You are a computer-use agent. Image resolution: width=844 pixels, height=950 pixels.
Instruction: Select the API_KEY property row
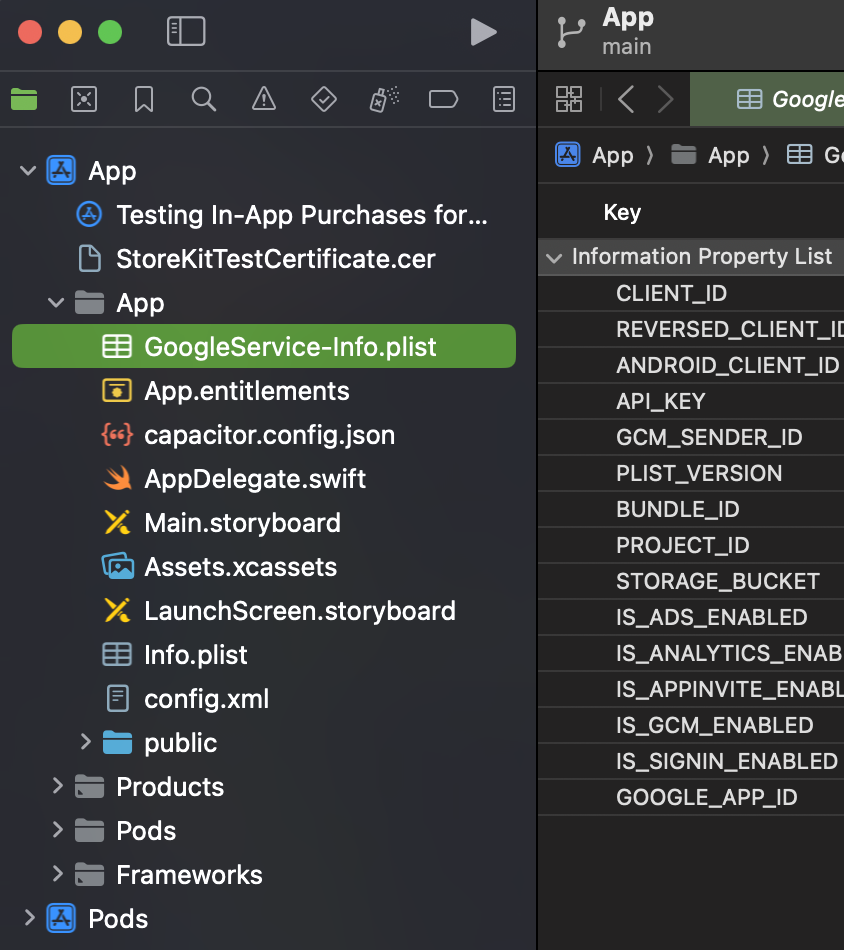click(661, 401)
